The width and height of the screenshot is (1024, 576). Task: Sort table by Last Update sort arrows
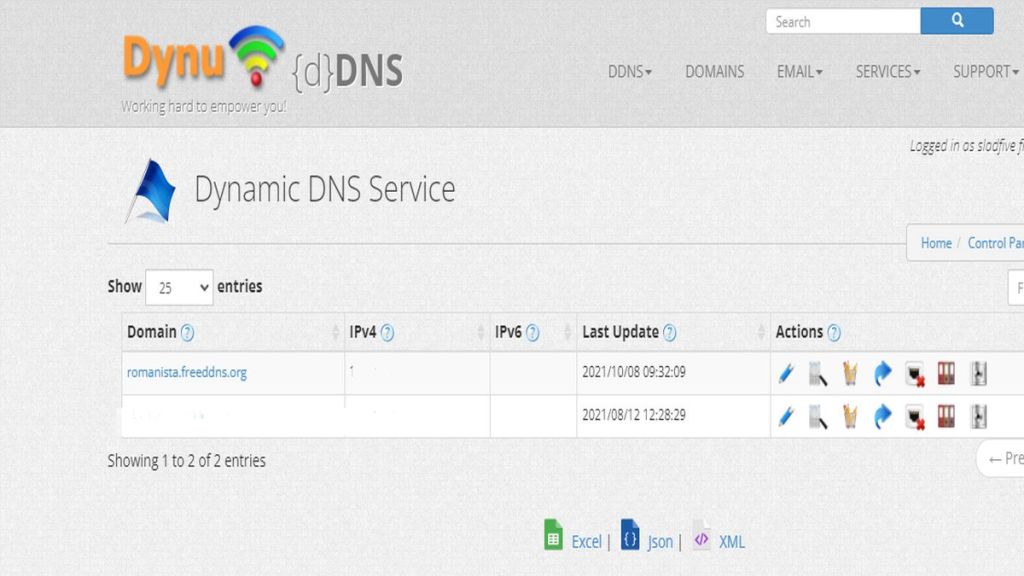pos(761,332)
